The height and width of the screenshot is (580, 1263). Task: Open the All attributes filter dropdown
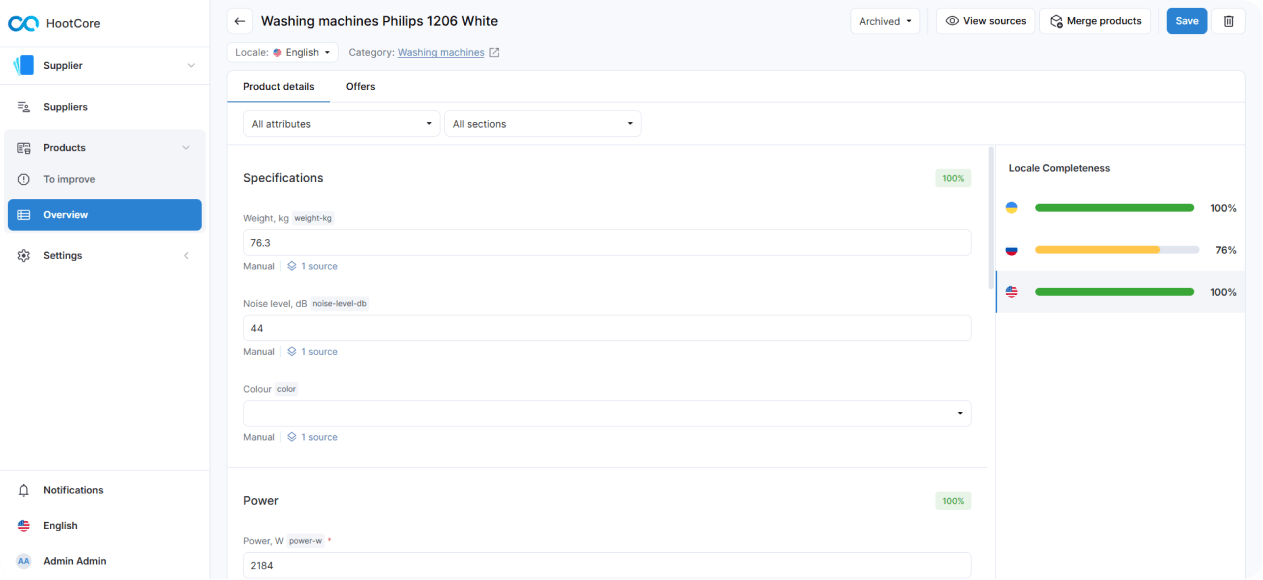(341, 124)
